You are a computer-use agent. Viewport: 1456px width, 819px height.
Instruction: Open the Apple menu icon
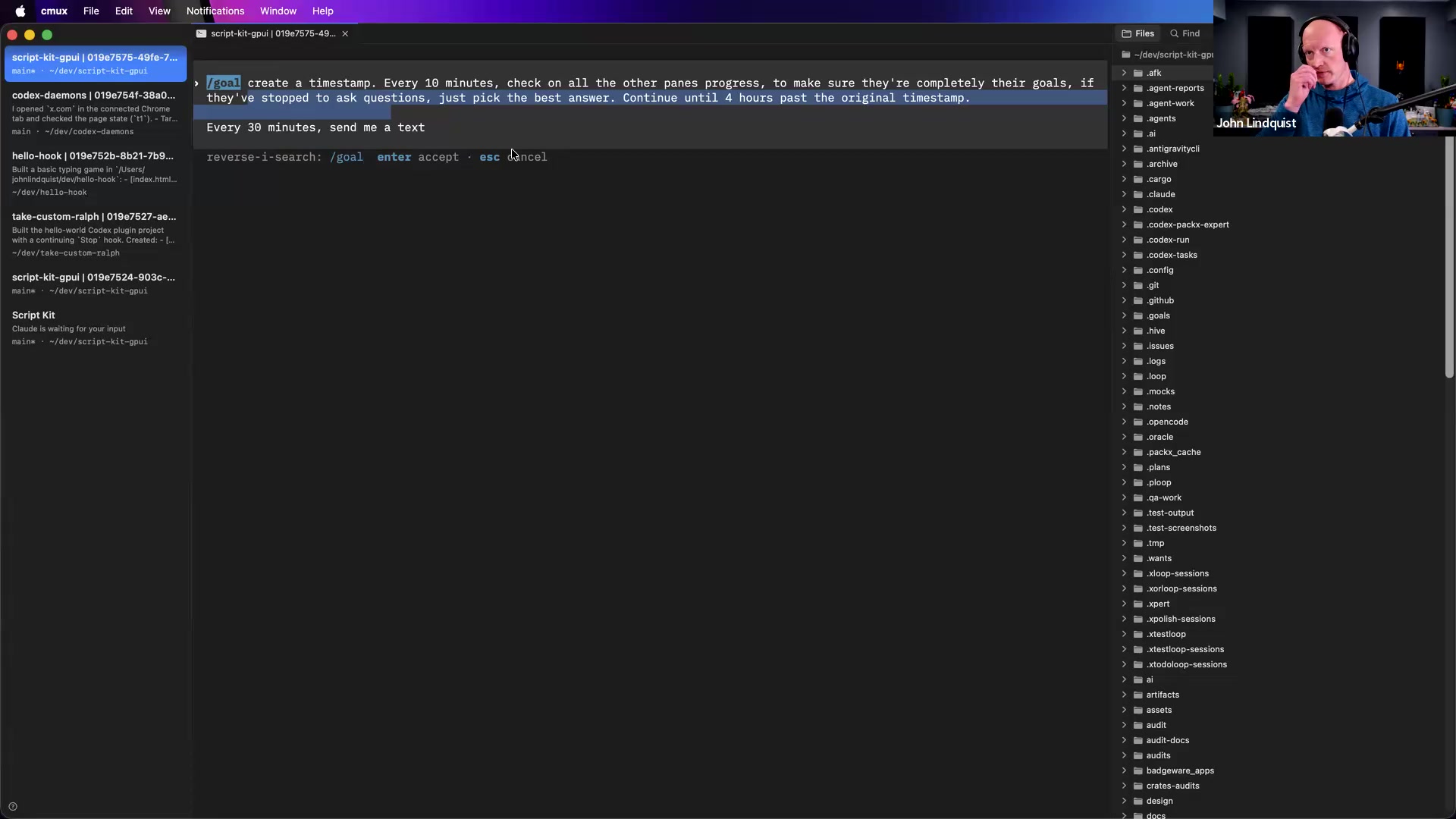[x=20, y=11]
